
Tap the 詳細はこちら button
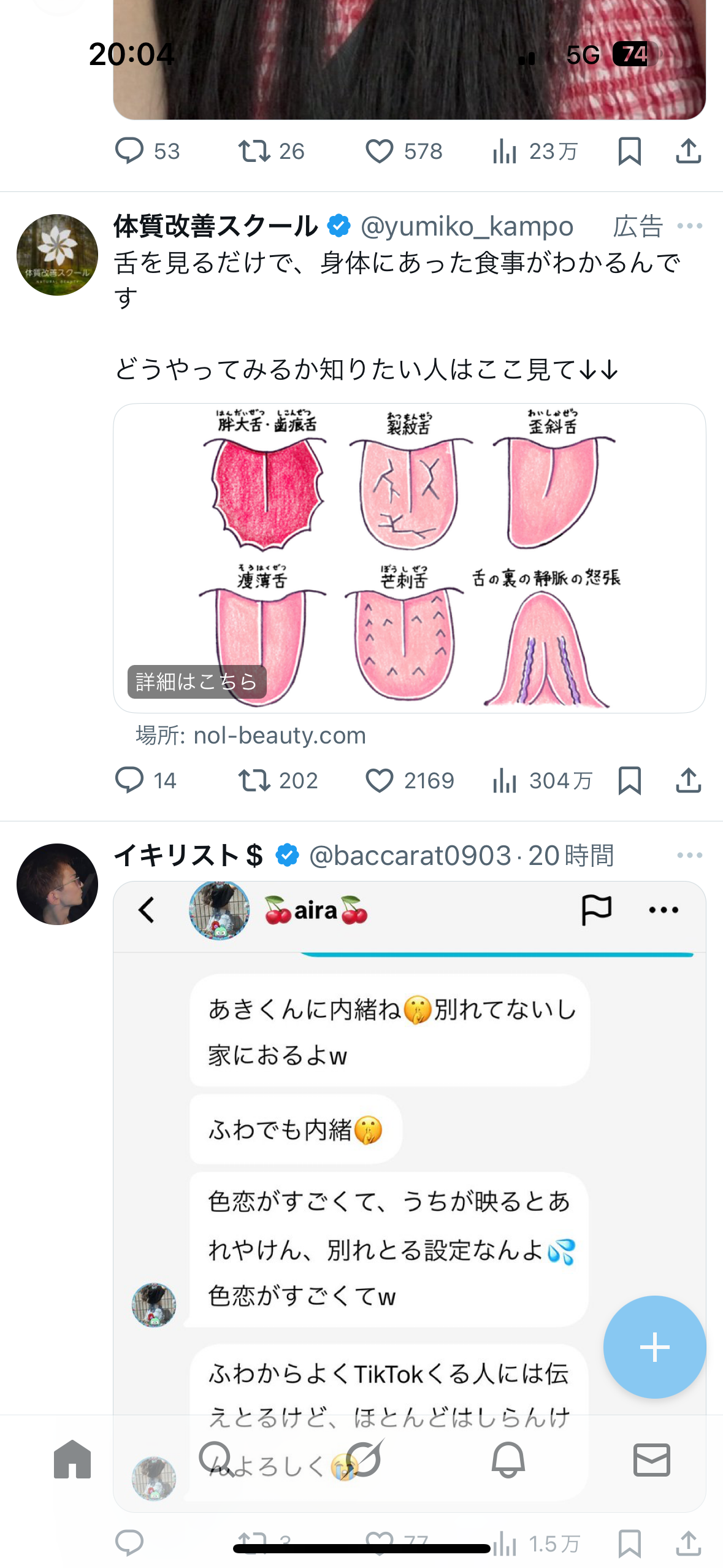click(197, 682)
